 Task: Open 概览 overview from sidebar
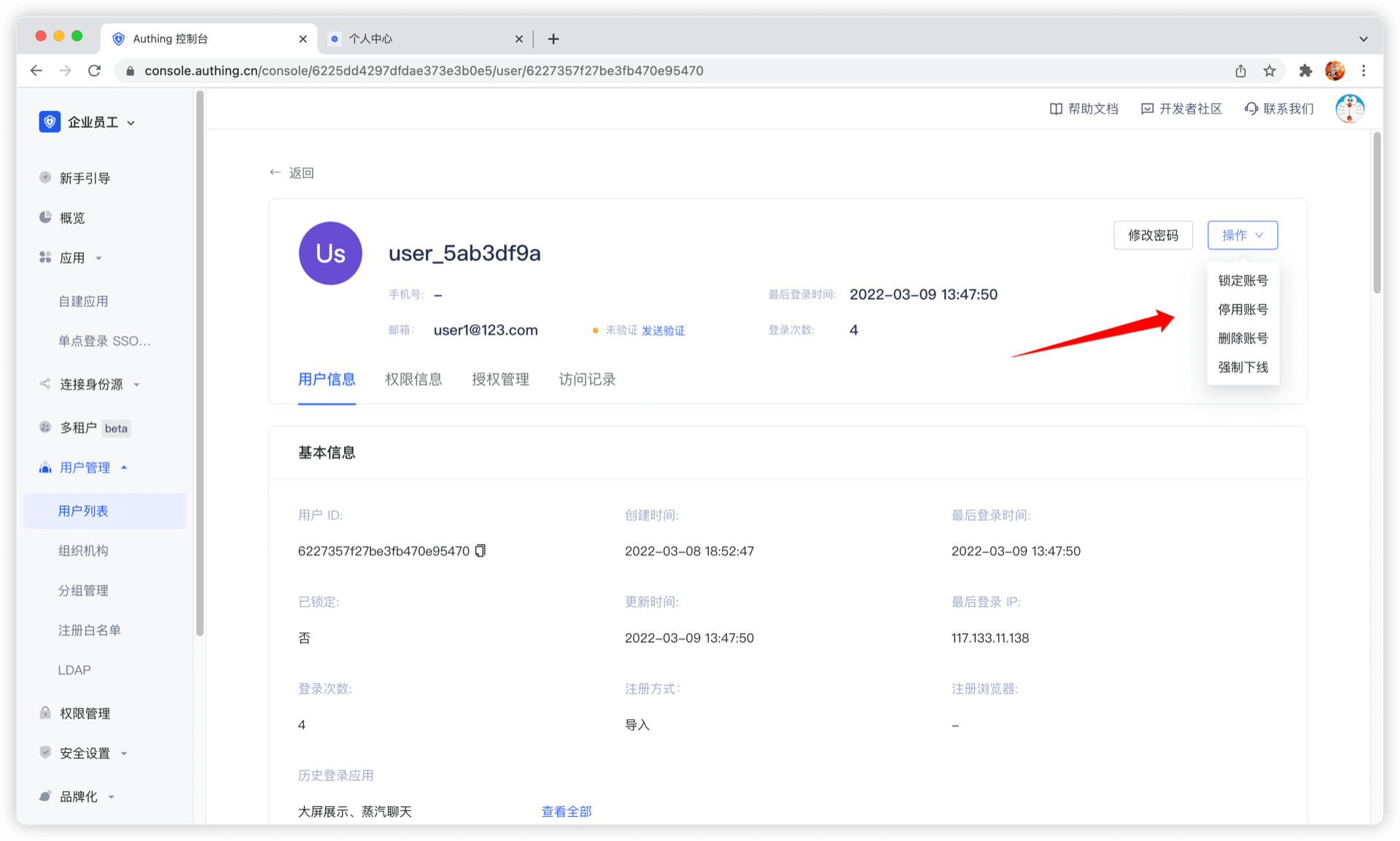71,217
